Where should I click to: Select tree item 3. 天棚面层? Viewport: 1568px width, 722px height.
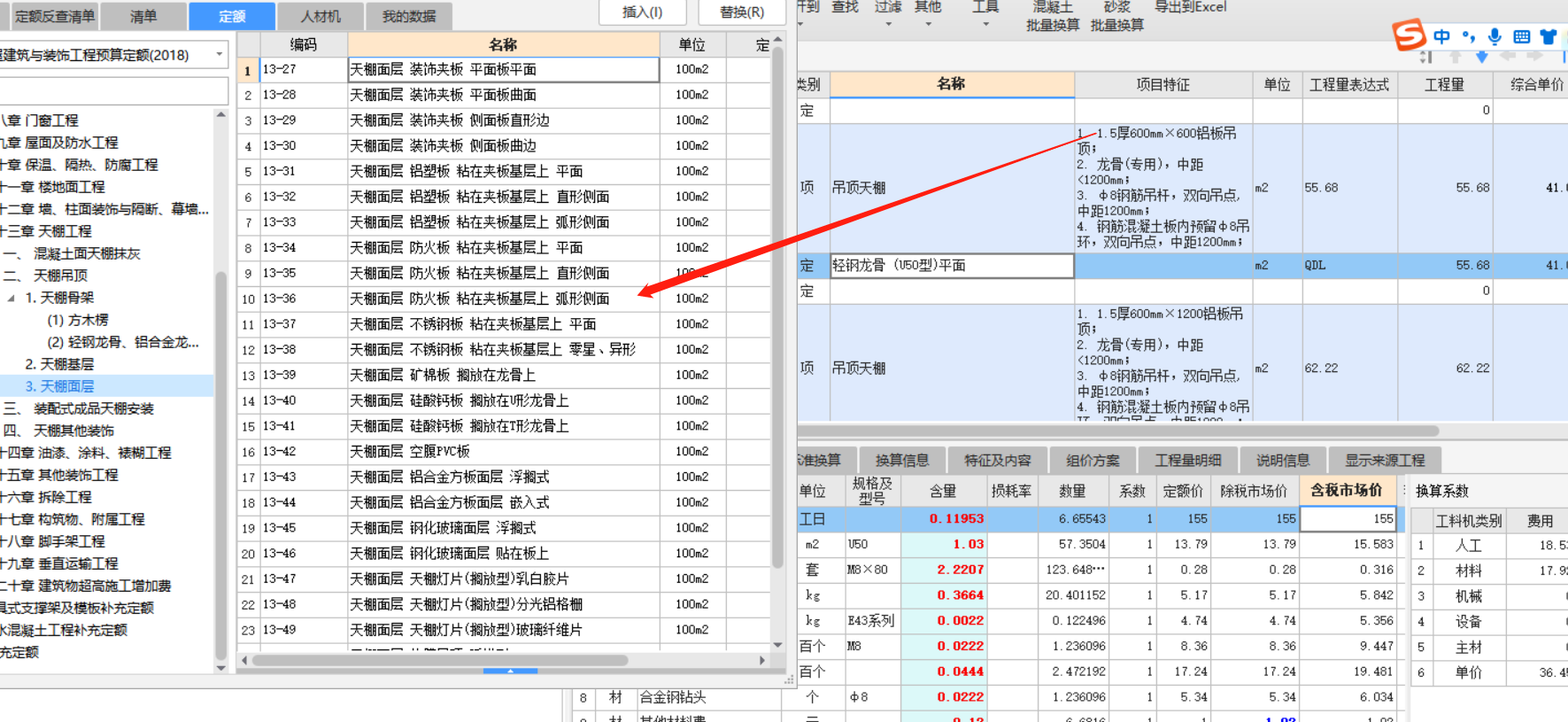[59, 386]
